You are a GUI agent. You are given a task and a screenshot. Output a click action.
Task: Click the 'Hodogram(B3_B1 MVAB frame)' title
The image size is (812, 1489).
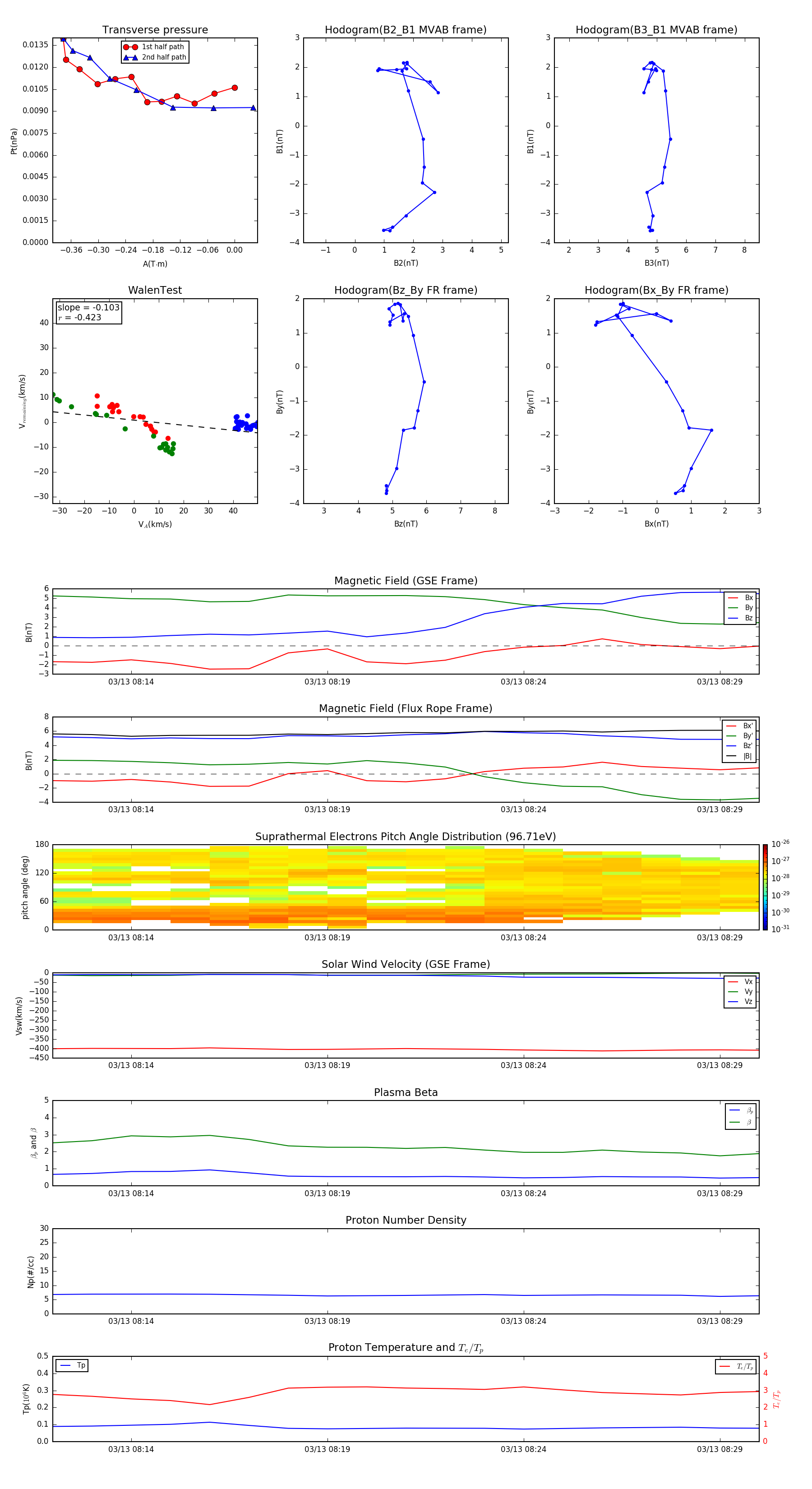[656, 29]
